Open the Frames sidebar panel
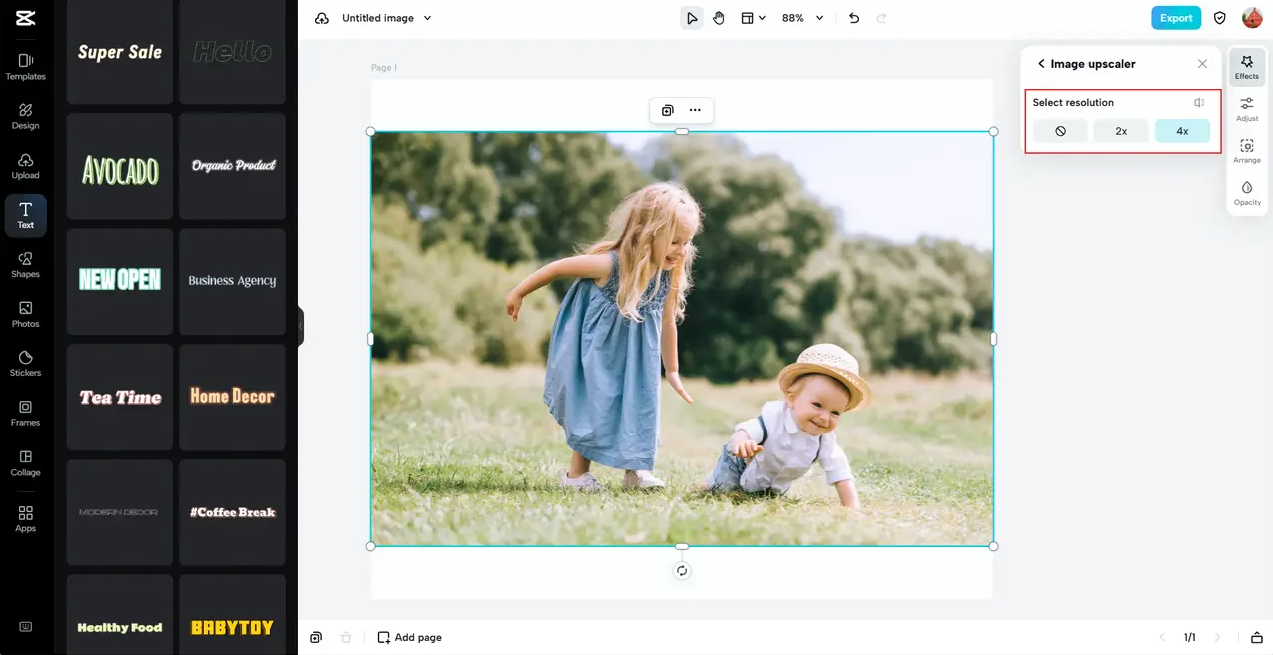This screenshot has width=1273, height=655. [x=25, y=413]
